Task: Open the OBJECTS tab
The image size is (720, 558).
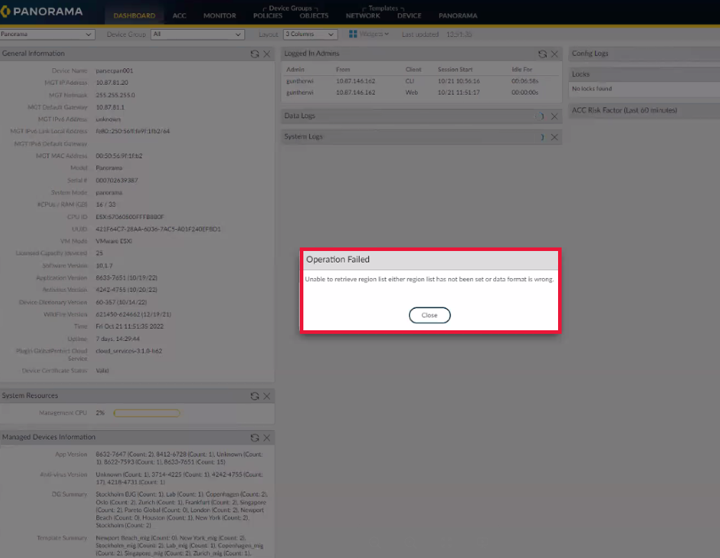Action: click(314, 16)
